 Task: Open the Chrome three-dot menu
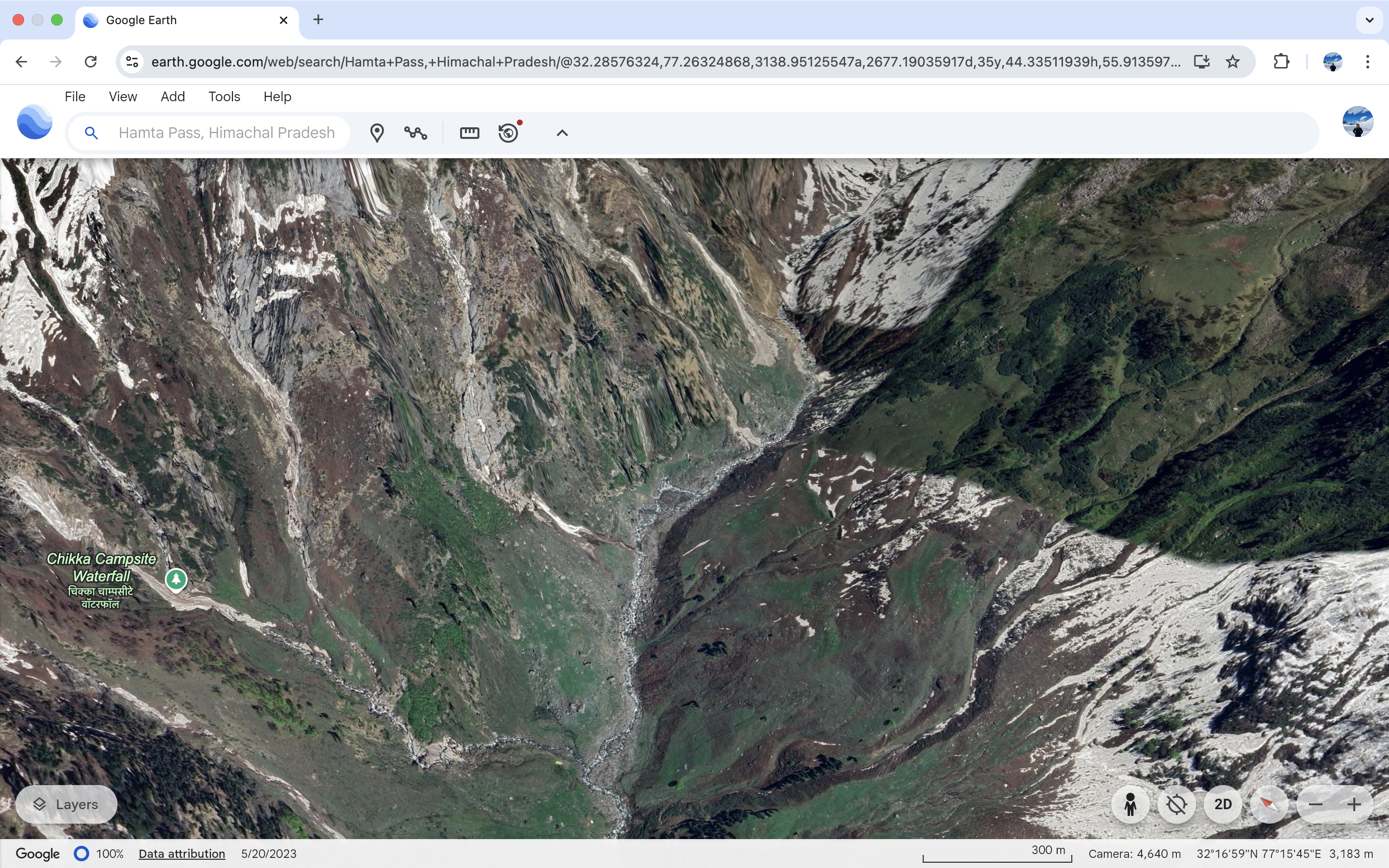click(1368, 61)
